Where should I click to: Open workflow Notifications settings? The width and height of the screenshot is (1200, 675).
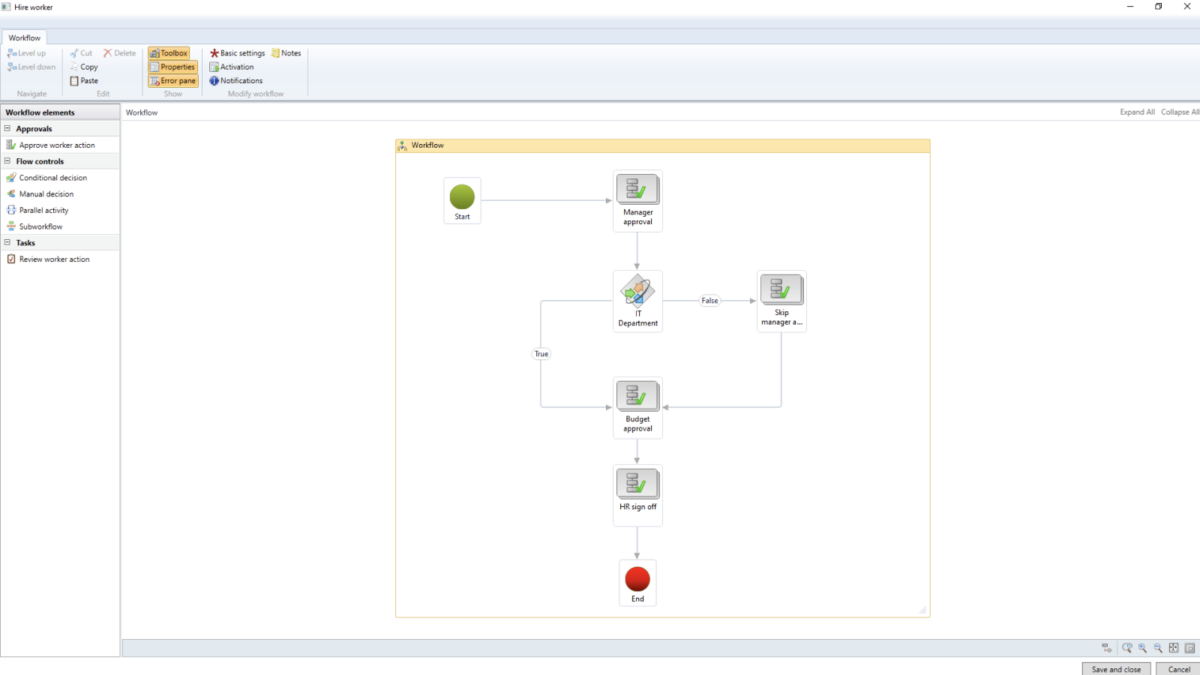coord(236,81)
